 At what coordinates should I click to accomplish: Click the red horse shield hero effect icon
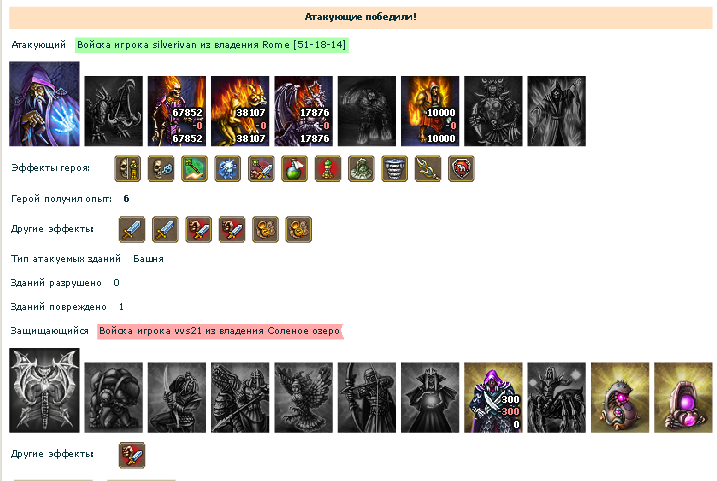click(461, 169)
